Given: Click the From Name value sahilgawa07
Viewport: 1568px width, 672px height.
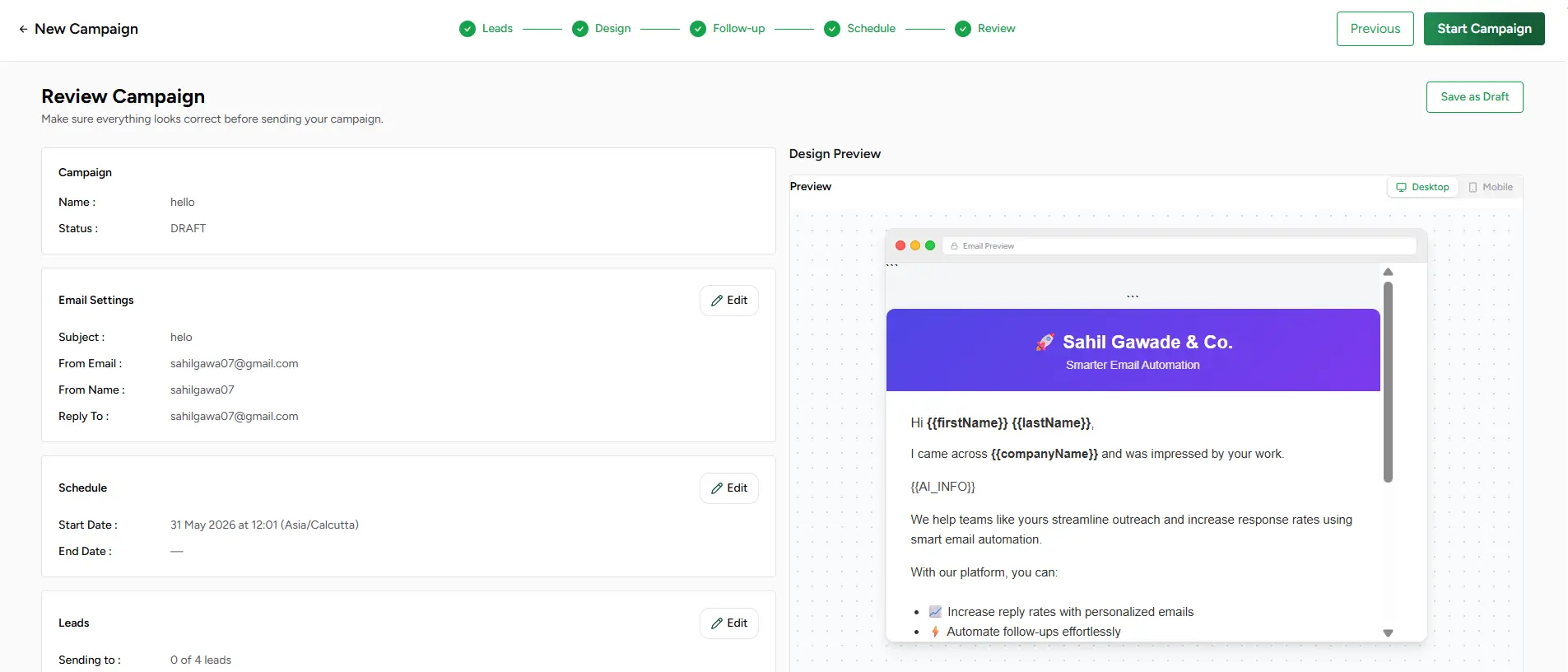Looking at the screenshot, I should click(202, 390).
